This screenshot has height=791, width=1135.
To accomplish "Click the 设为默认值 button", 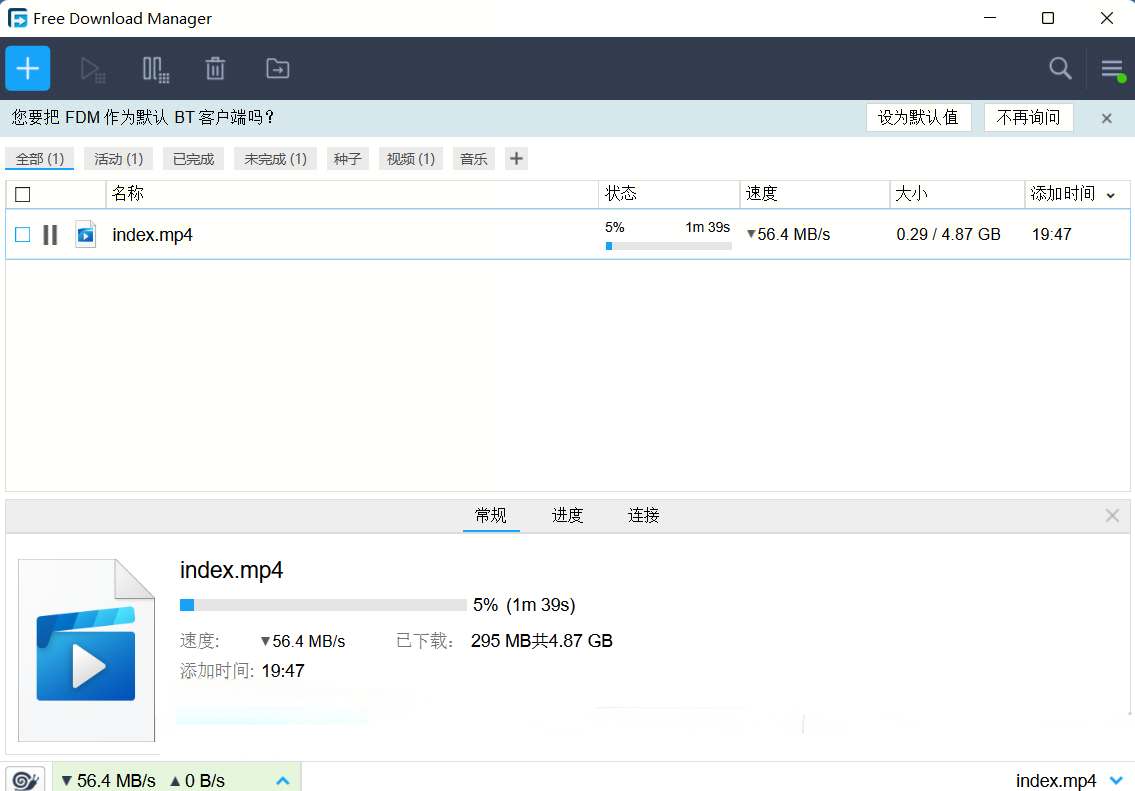I will (x=919, y=117).
